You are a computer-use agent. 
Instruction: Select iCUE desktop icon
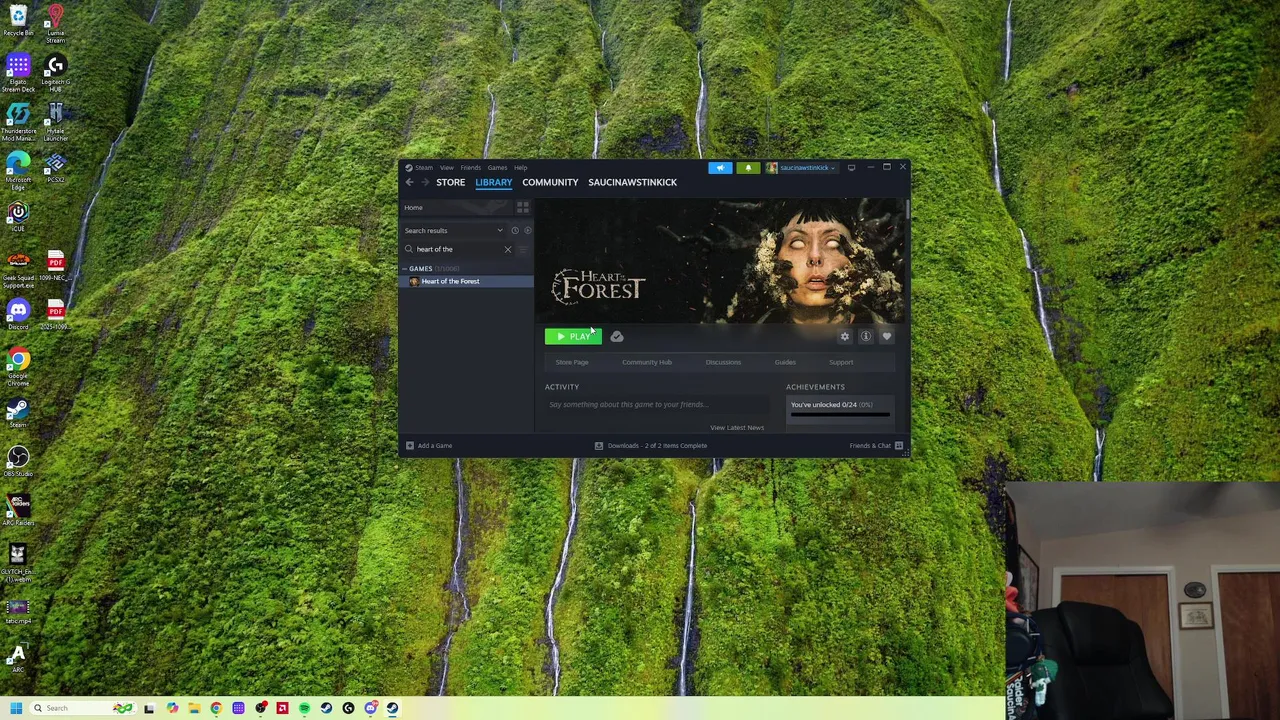coord(18,216)
